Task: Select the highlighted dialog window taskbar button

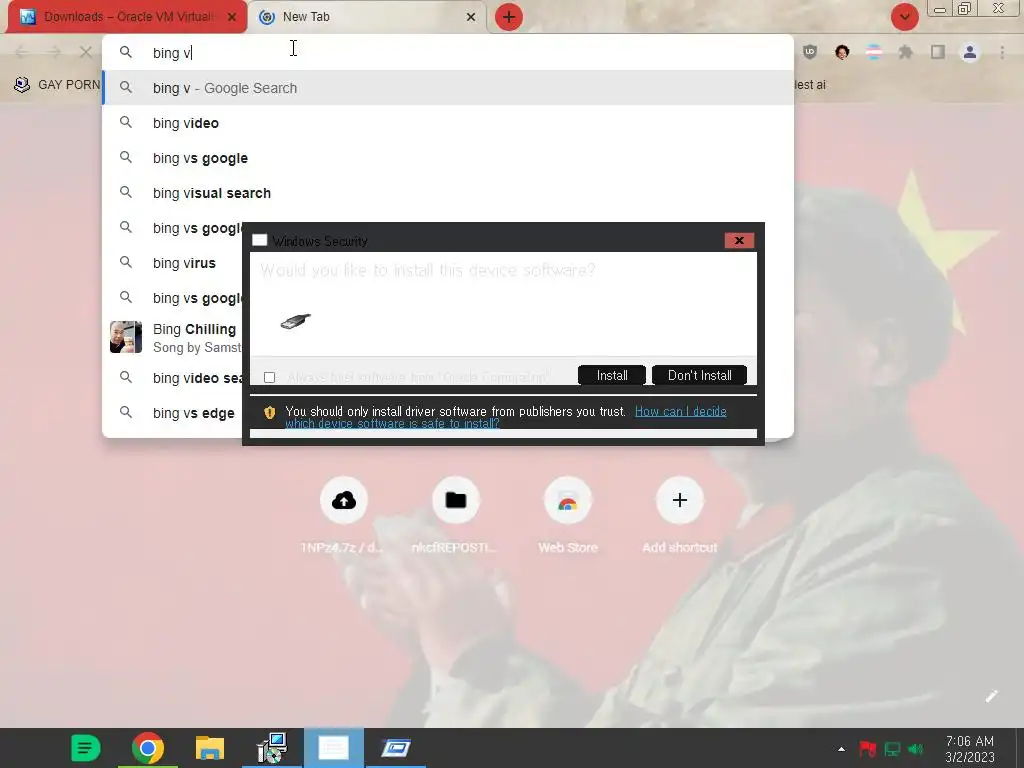Action: click(x=334, y=748)
